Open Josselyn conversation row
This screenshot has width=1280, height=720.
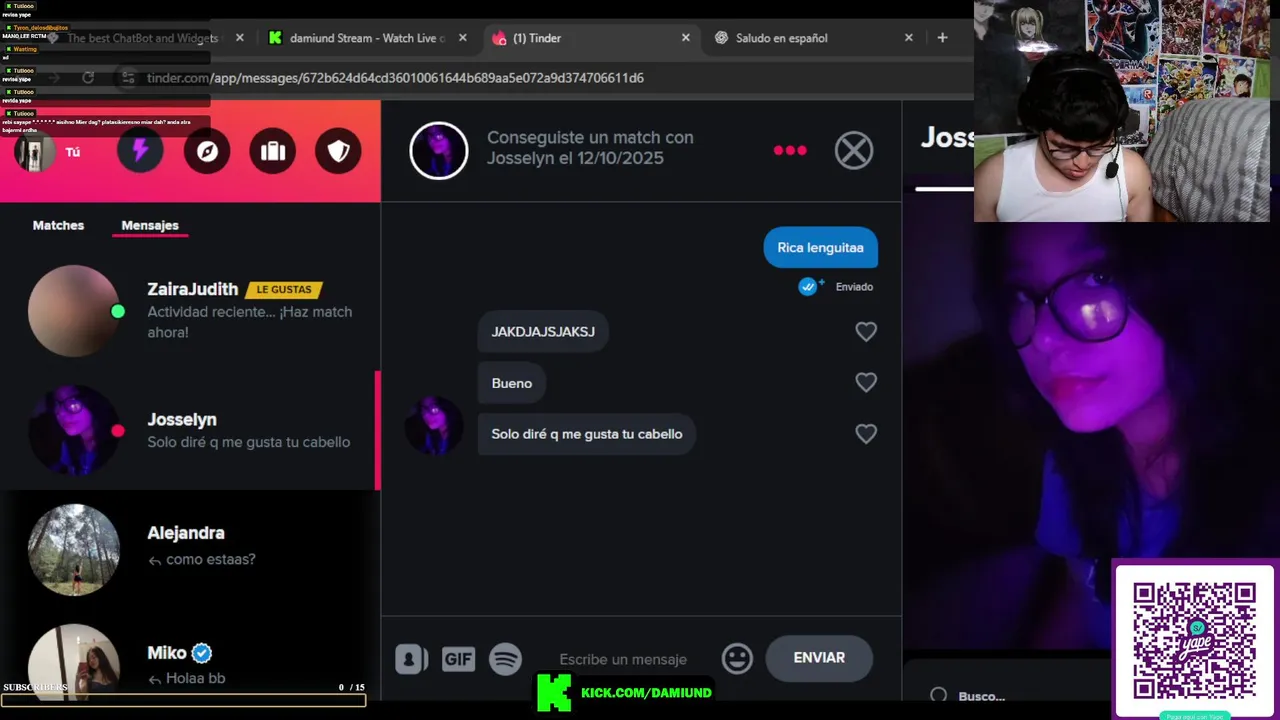(190, 431)
